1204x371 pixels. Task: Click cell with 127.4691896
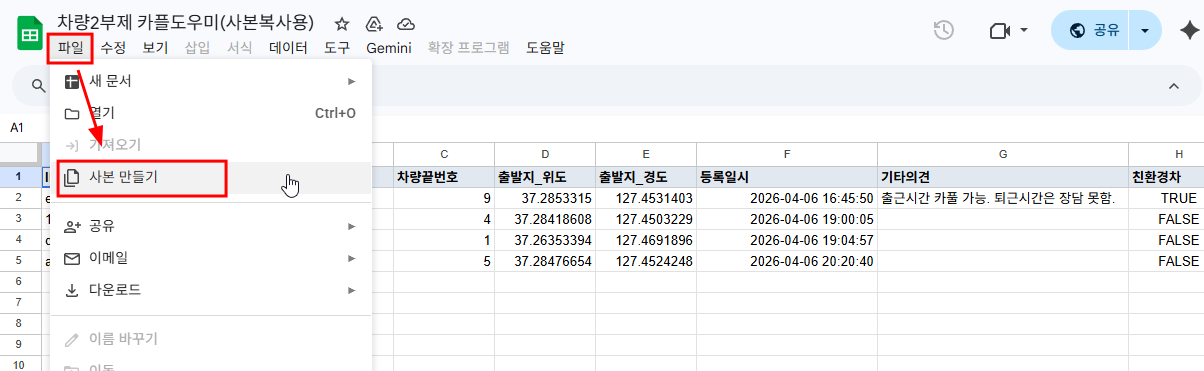(646, 240)
